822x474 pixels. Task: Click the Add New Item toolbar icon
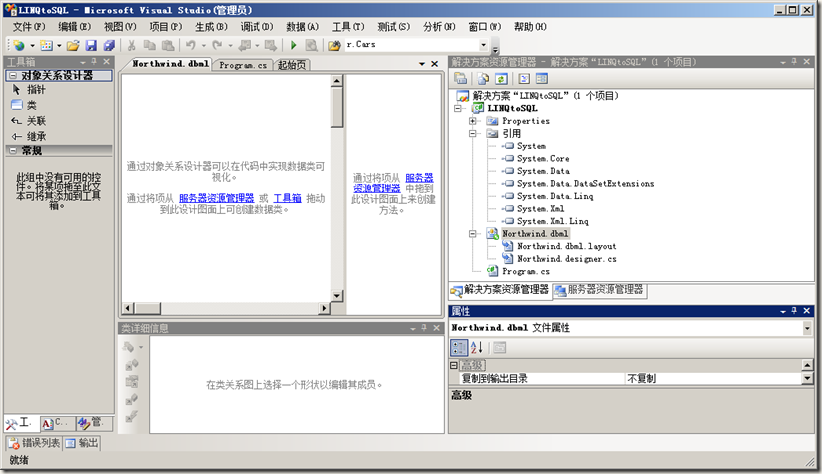pyautogui.click(x=47, y=46)
